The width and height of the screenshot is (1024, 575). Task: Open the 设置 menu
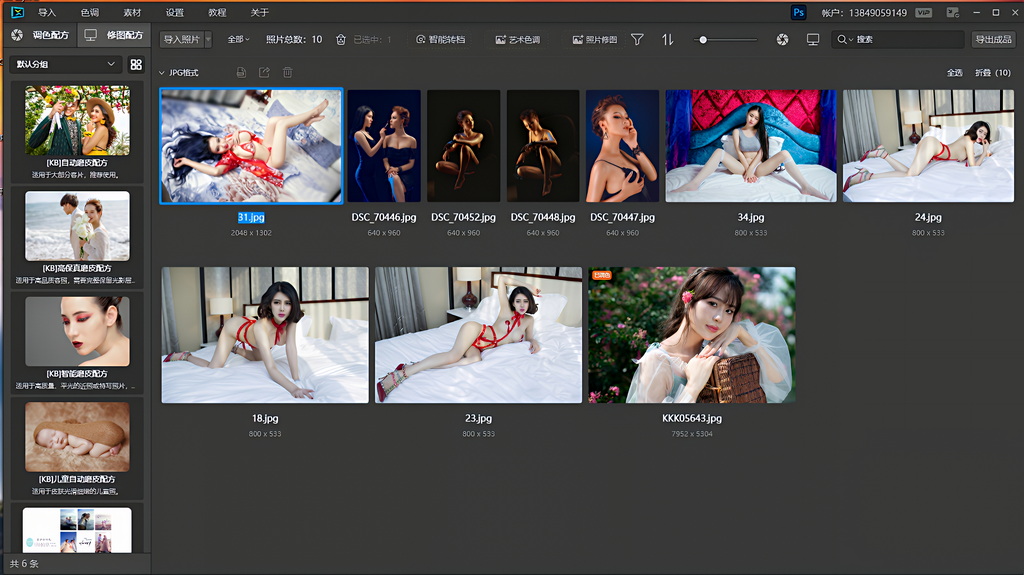175,12
